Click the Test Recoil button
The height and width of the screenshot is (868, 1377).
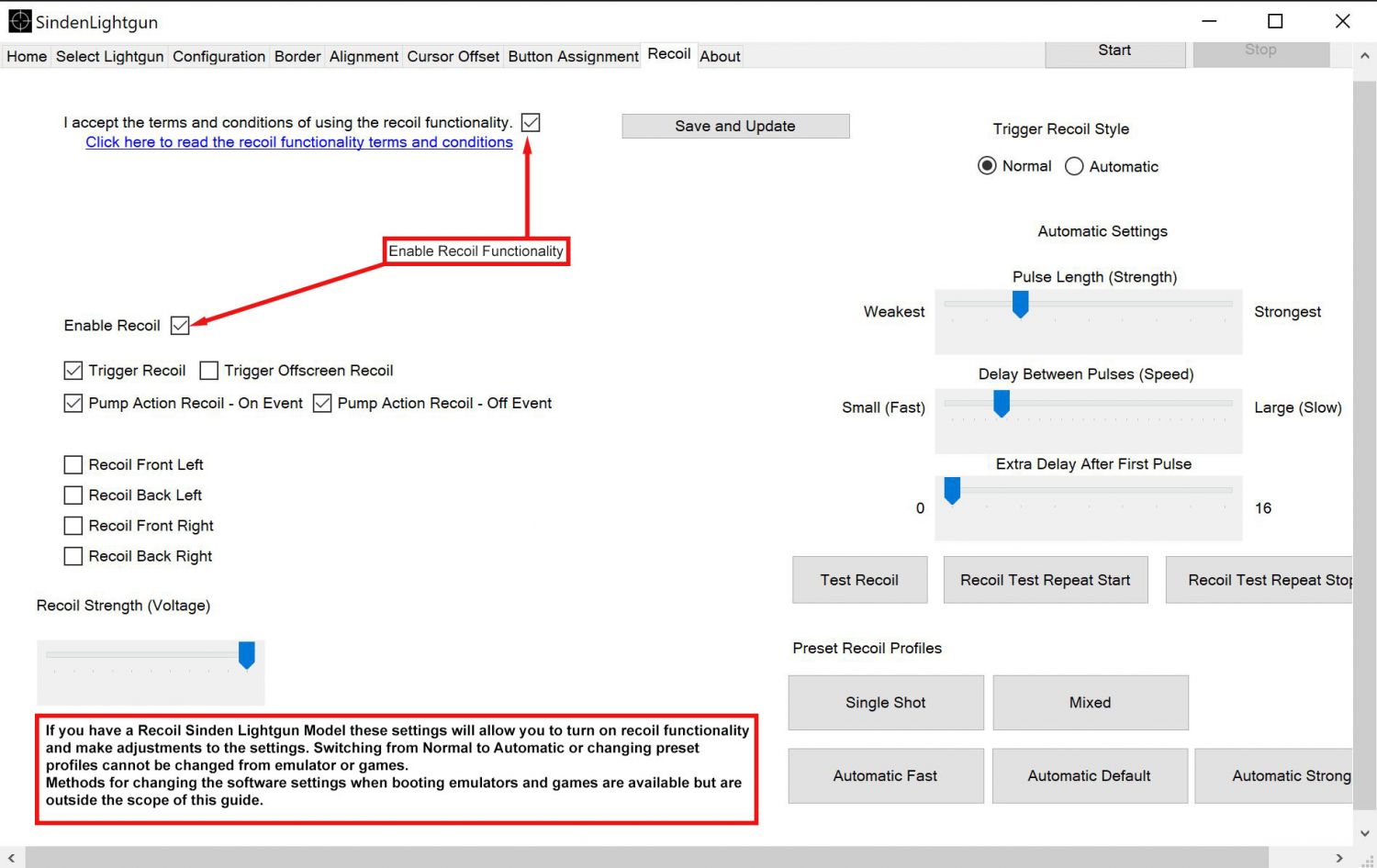point(859,580)
